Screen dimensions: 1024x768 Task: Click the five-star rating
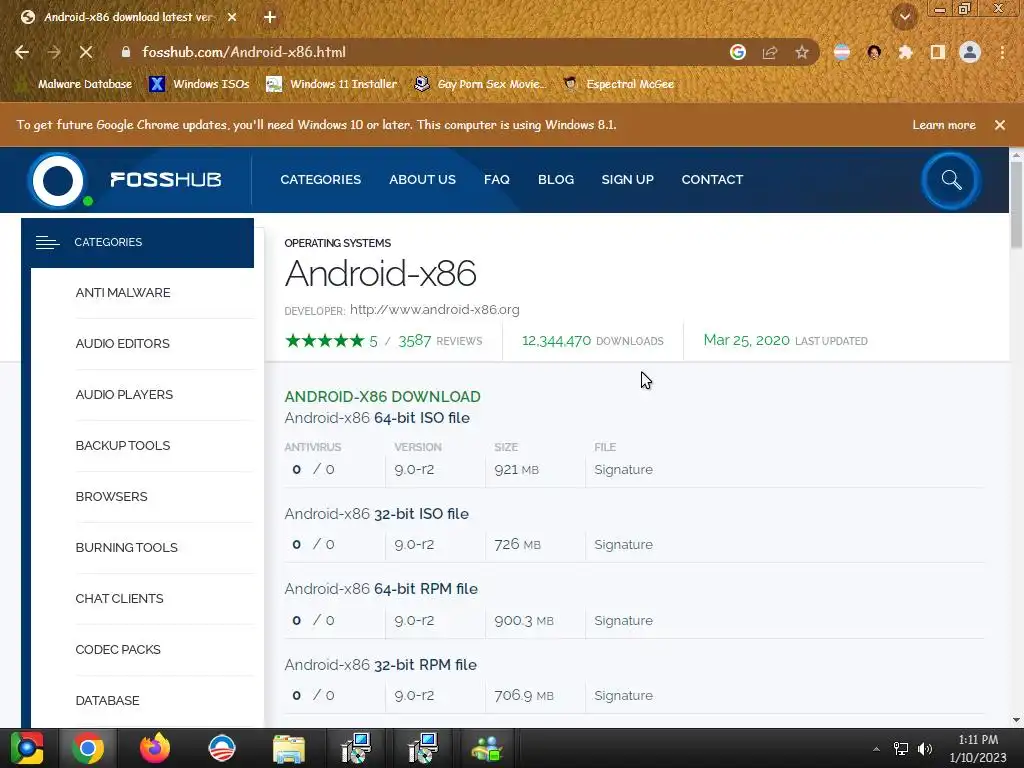(x=325, y=340)
